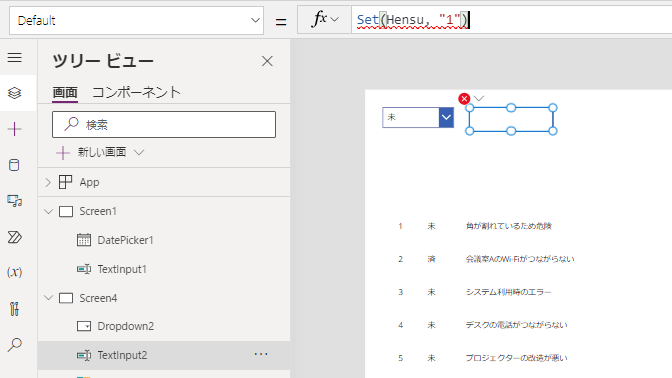672x378 pixels.
Task: Close the Tree view panel
Action: pos(267,61)
